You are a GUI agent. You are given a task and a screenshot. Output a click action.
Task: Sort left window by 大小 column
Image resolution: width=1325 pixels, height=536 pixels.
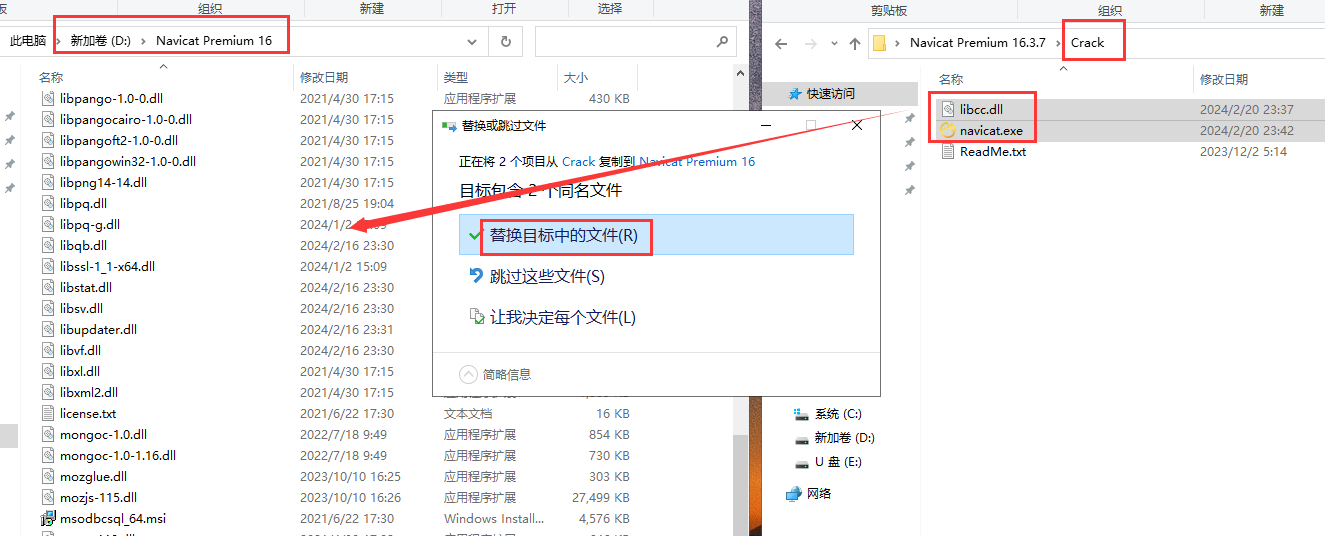[576, 77]
